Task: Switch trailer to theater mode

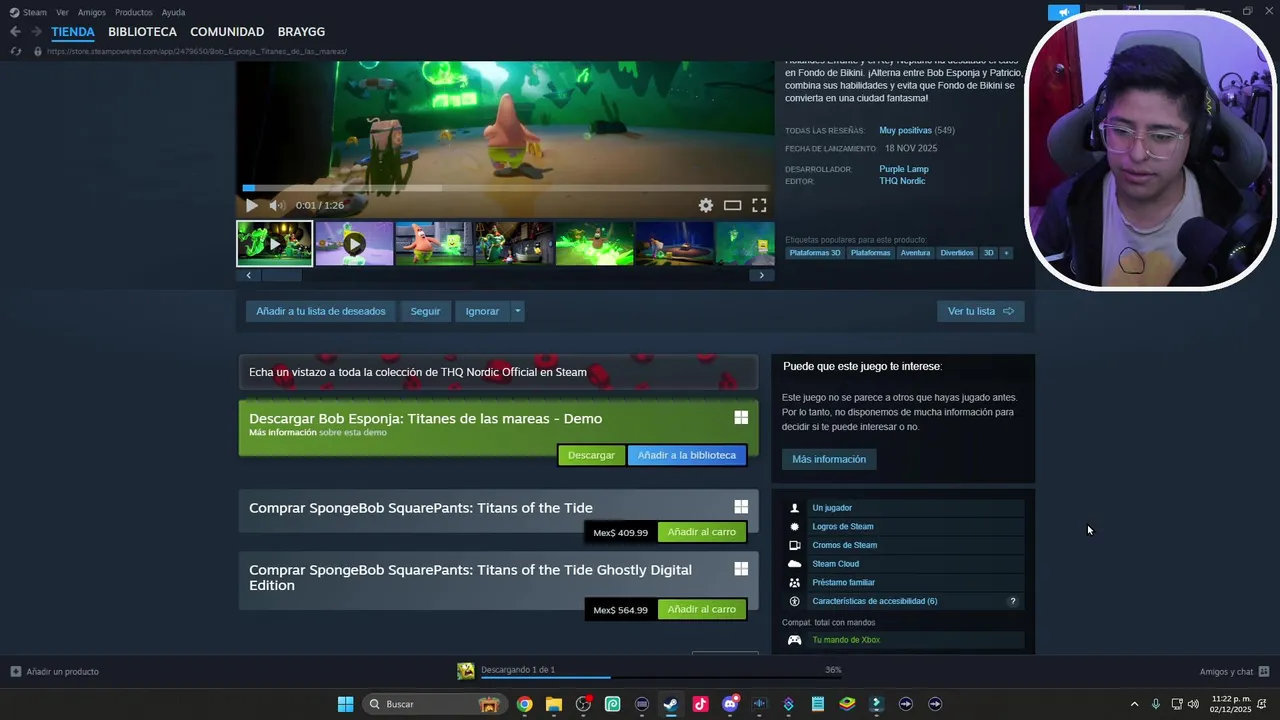Action: (732, 205)
